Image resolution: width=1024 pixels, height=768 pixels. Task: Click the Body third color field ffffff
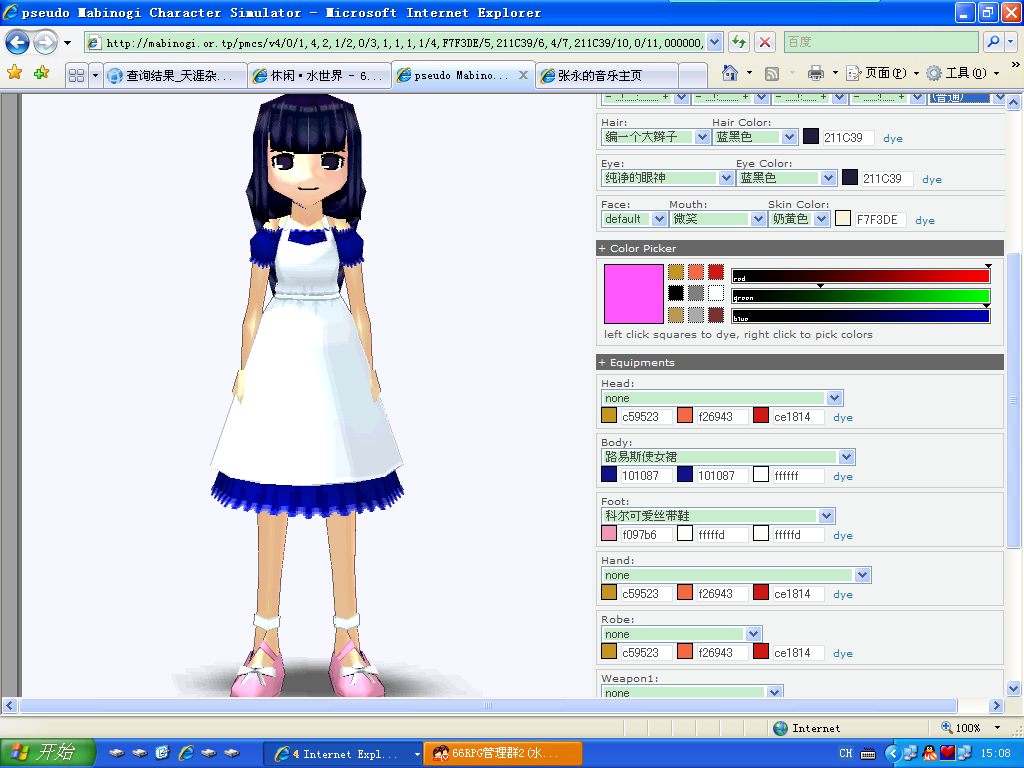[x=798, y=476]
